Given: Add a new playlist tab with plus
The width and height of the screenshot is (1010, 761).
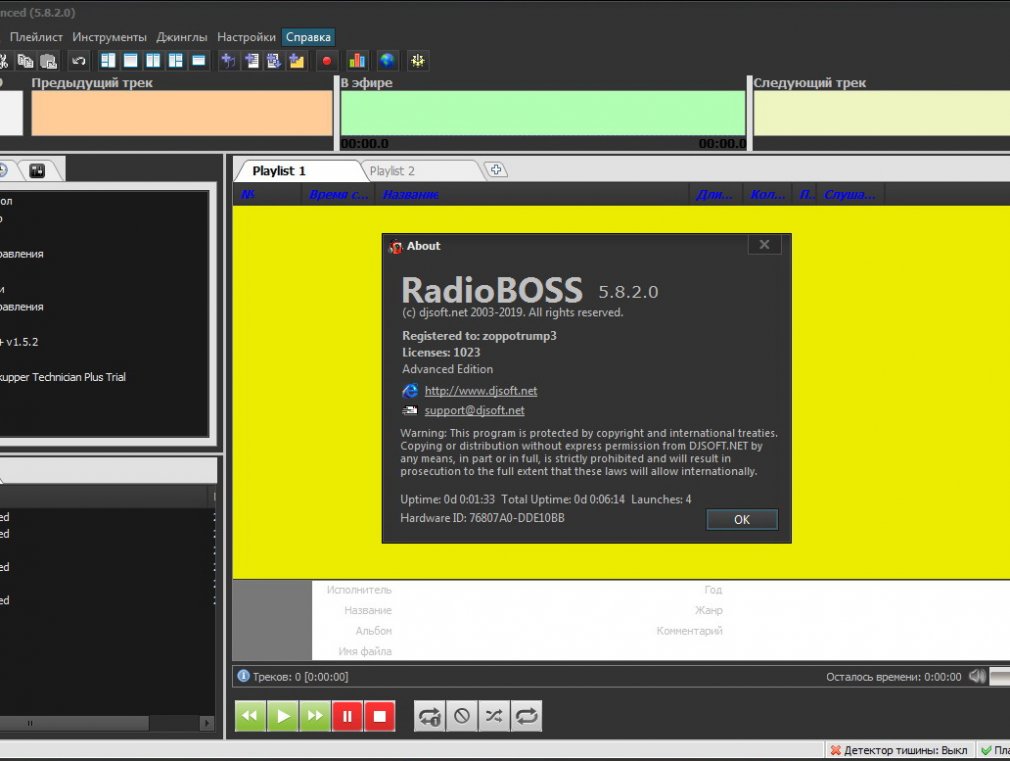Looking at the screenshot, I should pyautogui.click(x=496, y=170).
